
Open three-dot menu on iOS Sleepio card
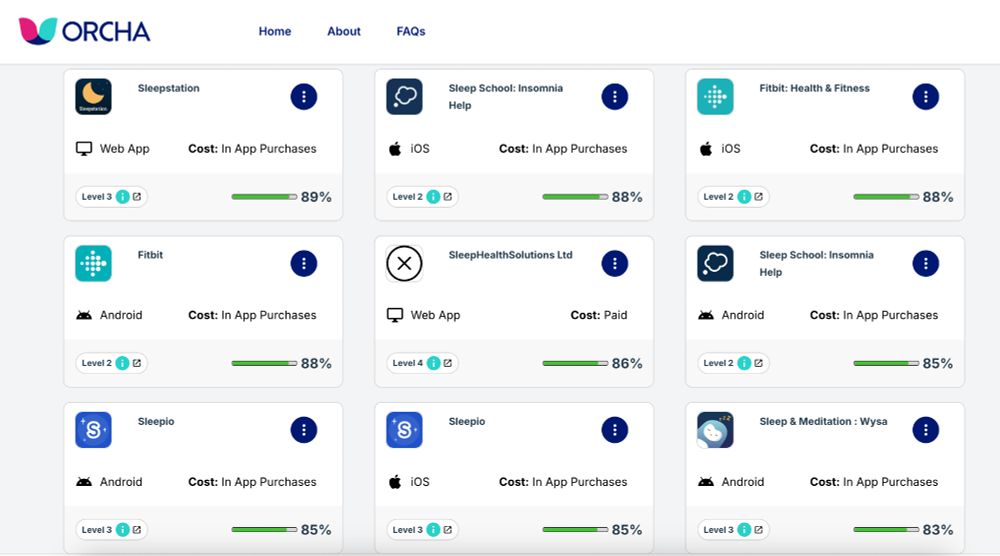click(x=615, y=430)
